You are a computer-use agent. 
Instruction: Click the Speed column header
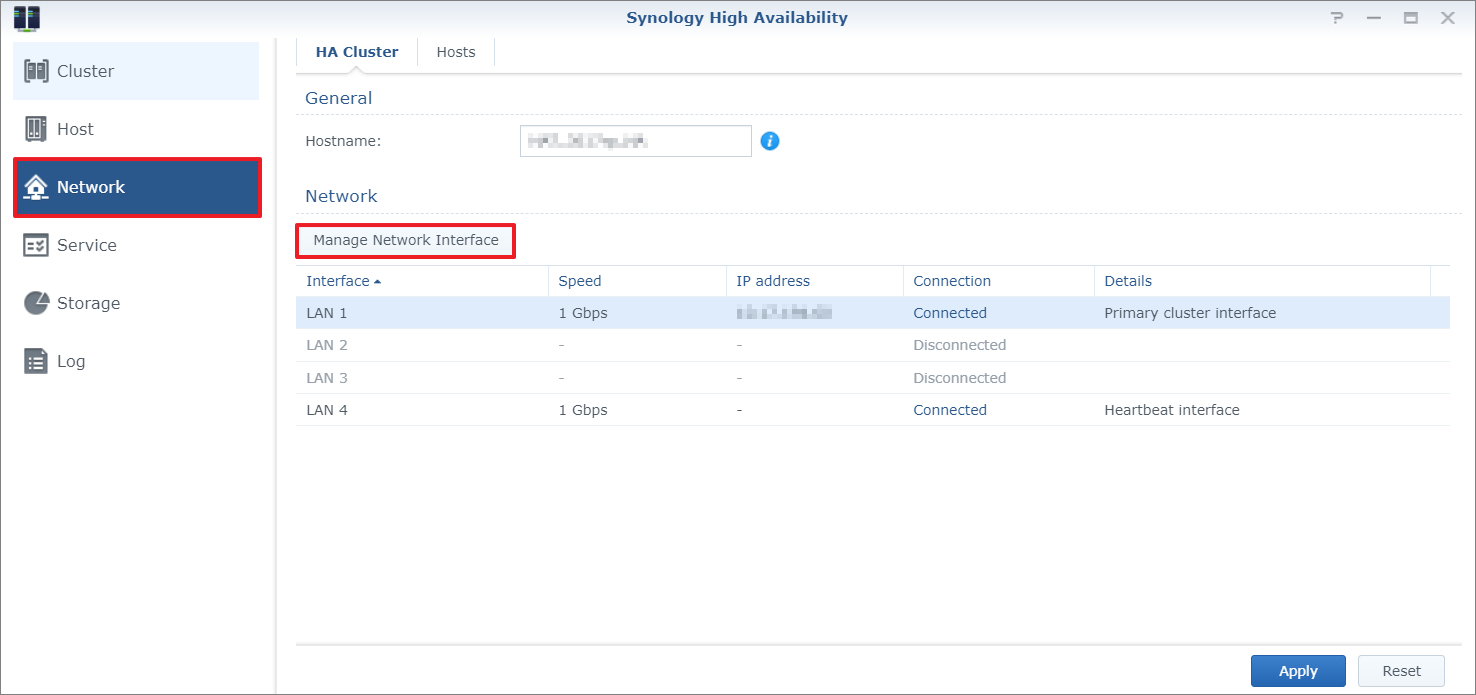(580, 281)
